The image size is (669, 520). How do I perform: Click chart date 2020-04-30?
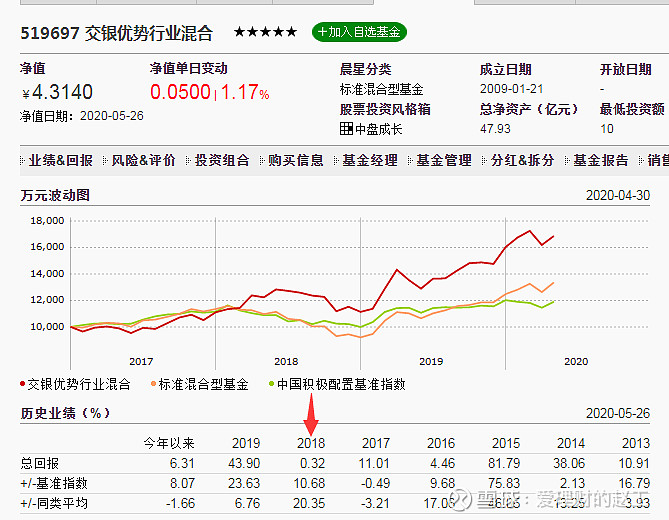point(618,195)
